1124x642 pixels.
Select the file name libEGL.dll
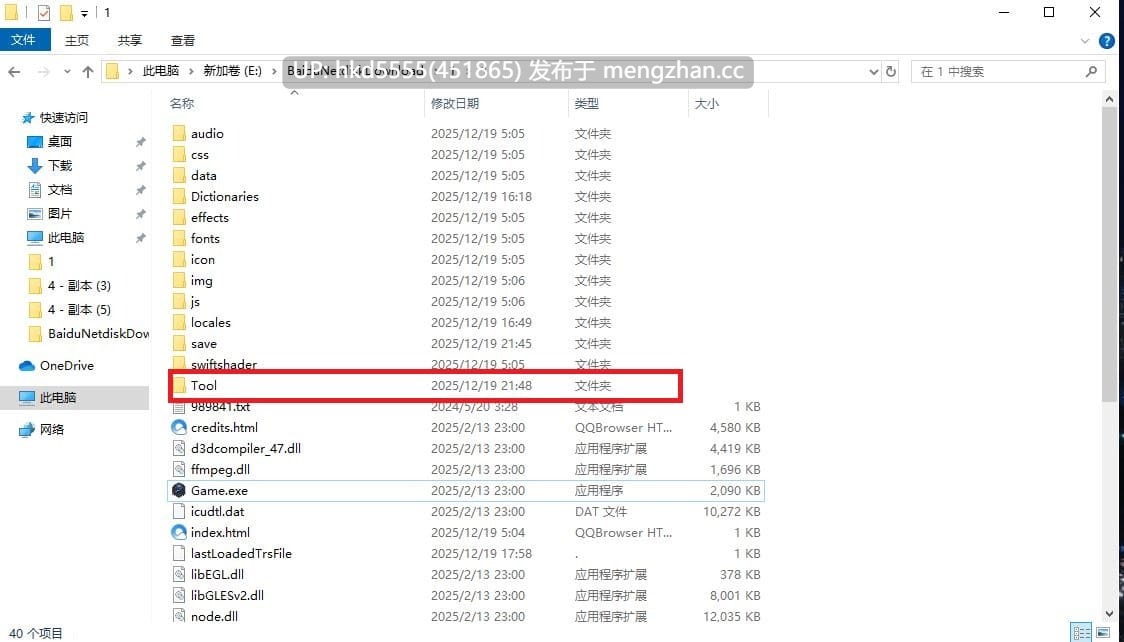(x=217, y=575)
